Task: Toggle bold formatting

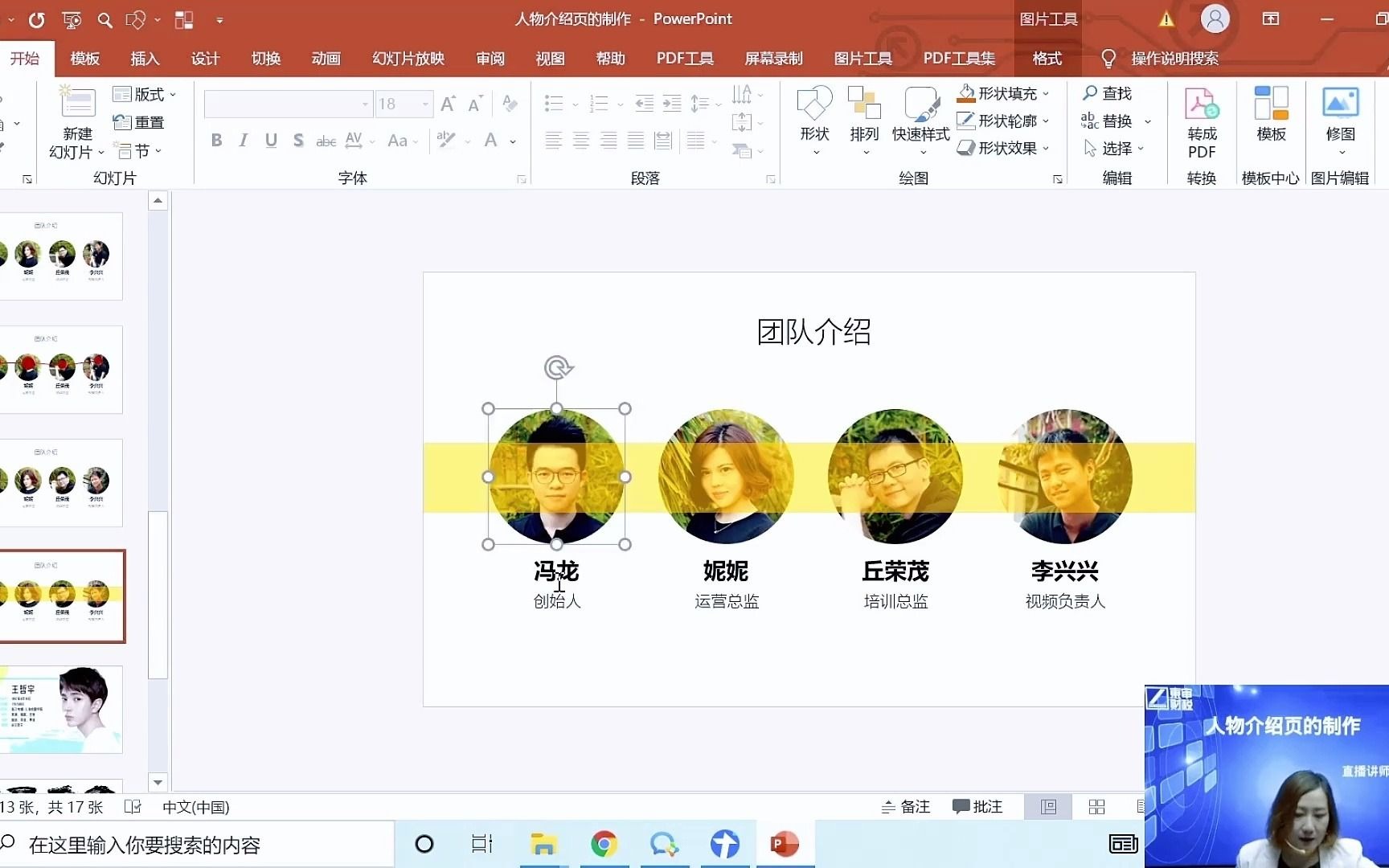Action: [215, 140]
